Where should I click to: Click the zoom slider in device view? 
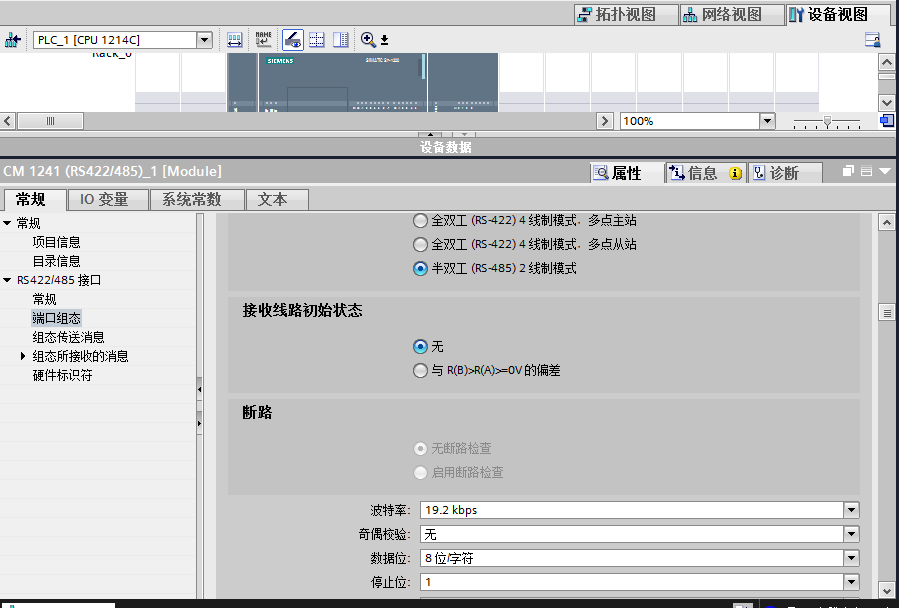coord(827,121)
